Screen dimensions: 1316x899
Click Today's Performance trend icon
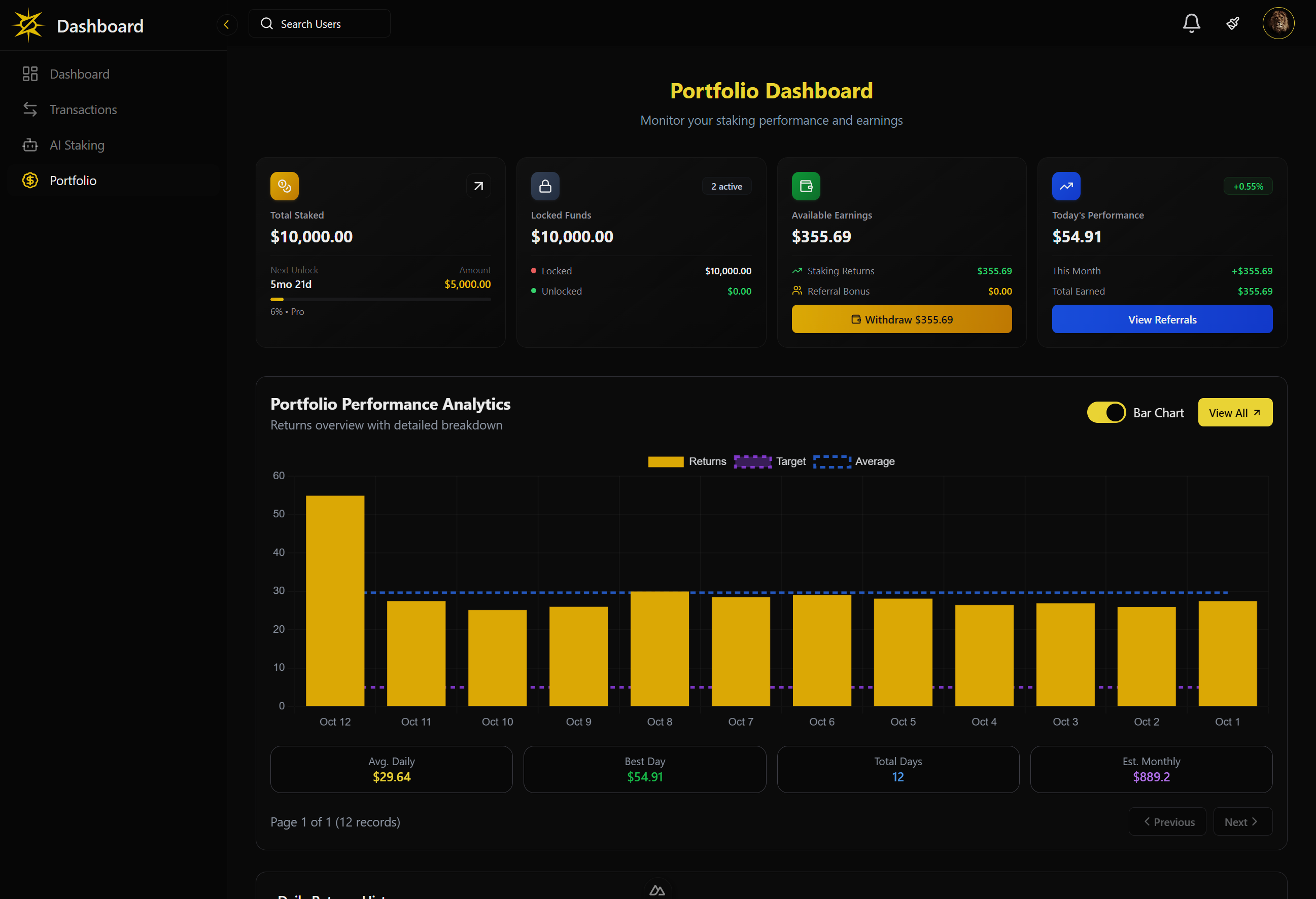[1066, 186]
